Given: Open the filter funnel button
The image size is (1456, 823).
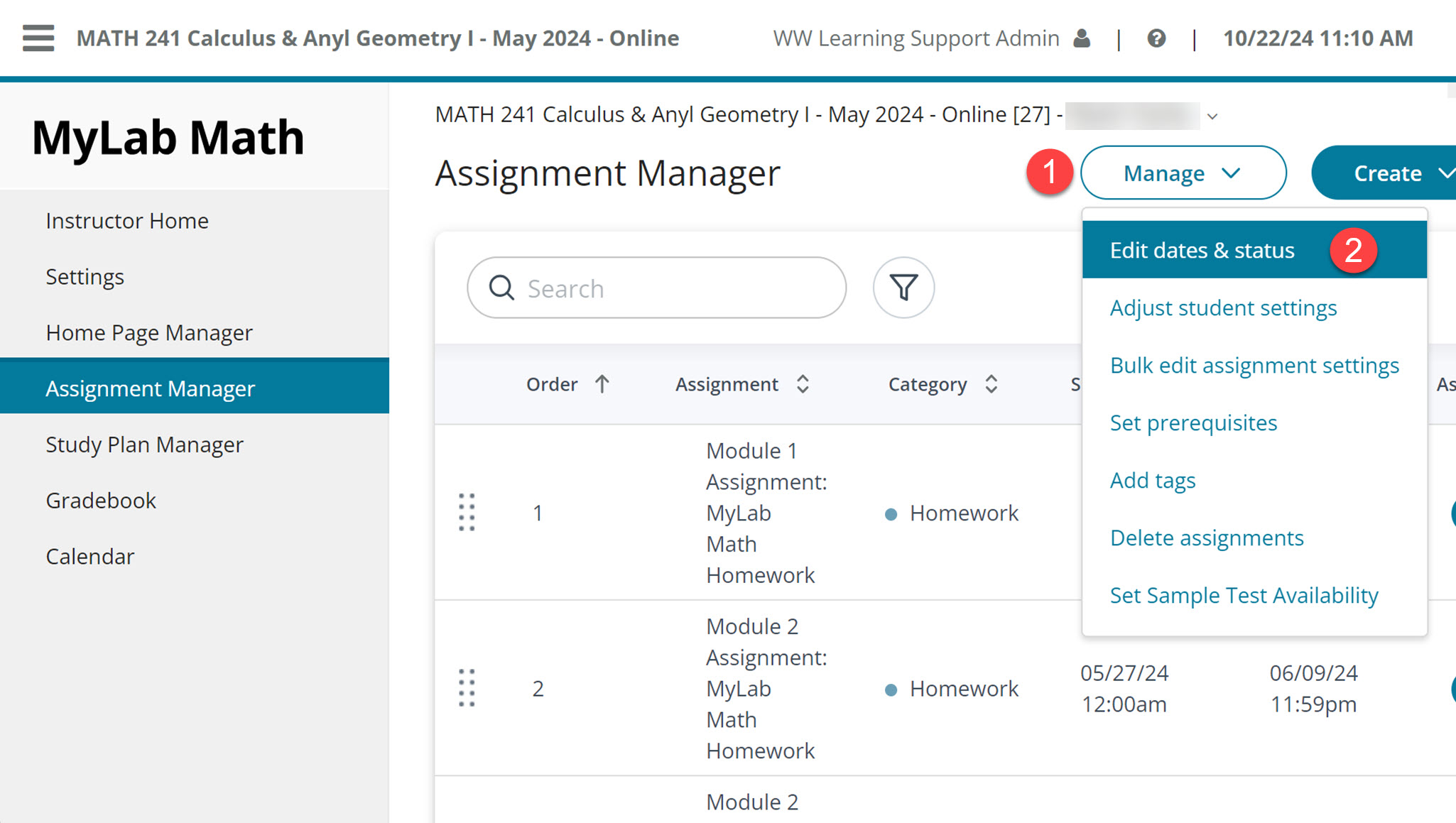Looking at the screenshot, I should 903,288.
